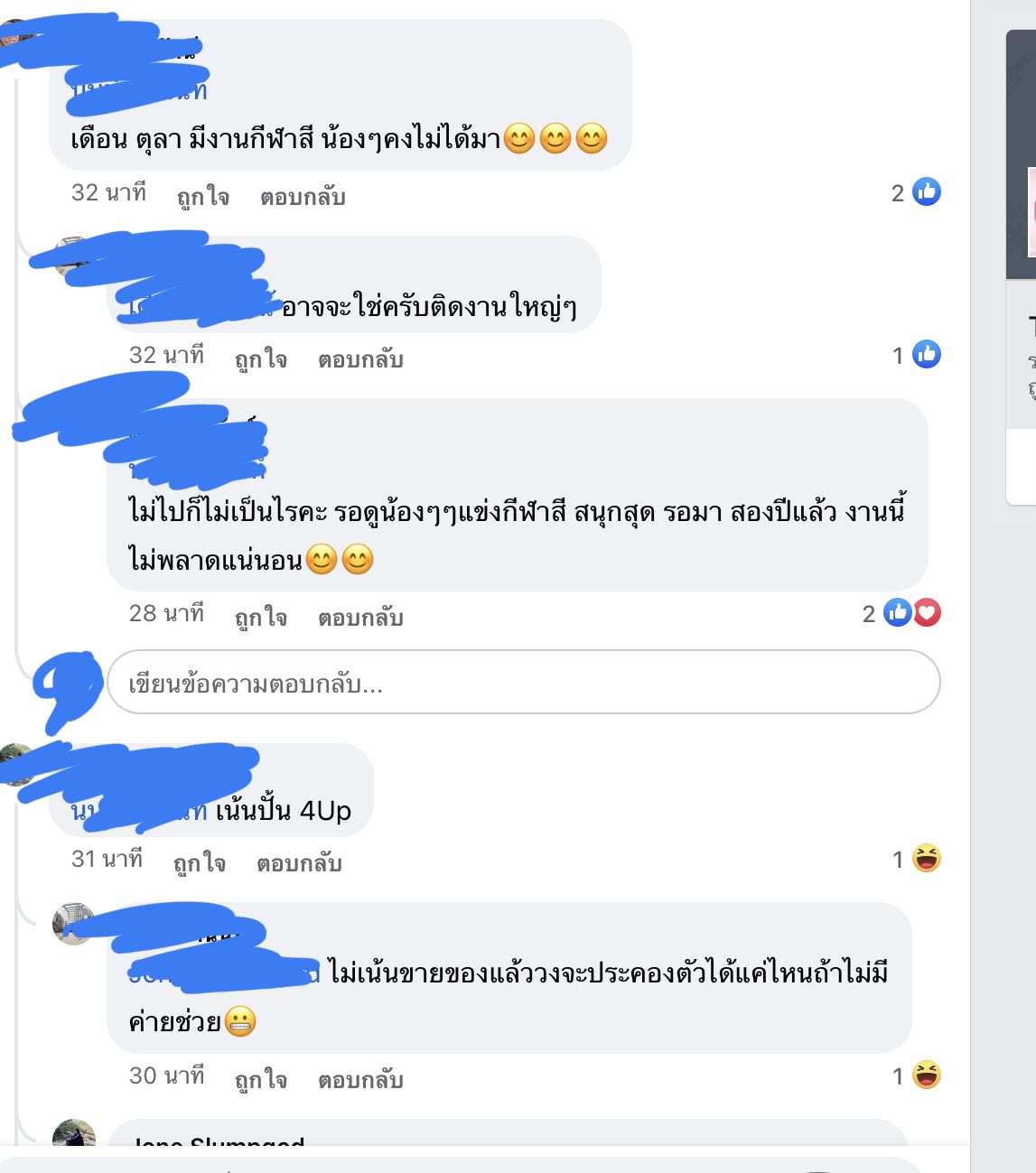1036x1173 pixels.
Task: Click the laughing emoji reaction on the 30 นาที reply
Action: click(927, 1075)
